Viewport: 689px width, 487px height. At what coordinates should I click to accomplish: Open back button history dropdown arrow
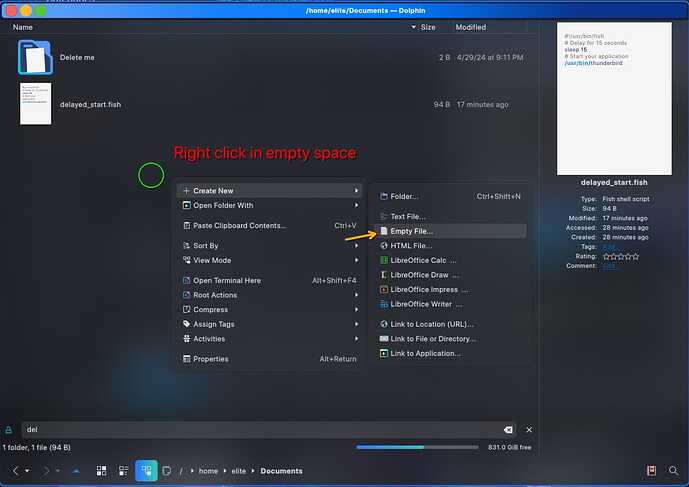click(x=27, y=470)
